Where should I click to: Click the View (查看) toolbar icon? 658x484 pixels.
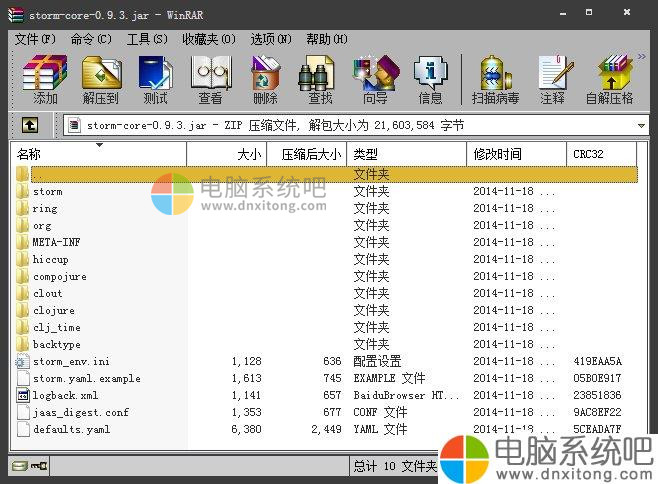[211, 79]
